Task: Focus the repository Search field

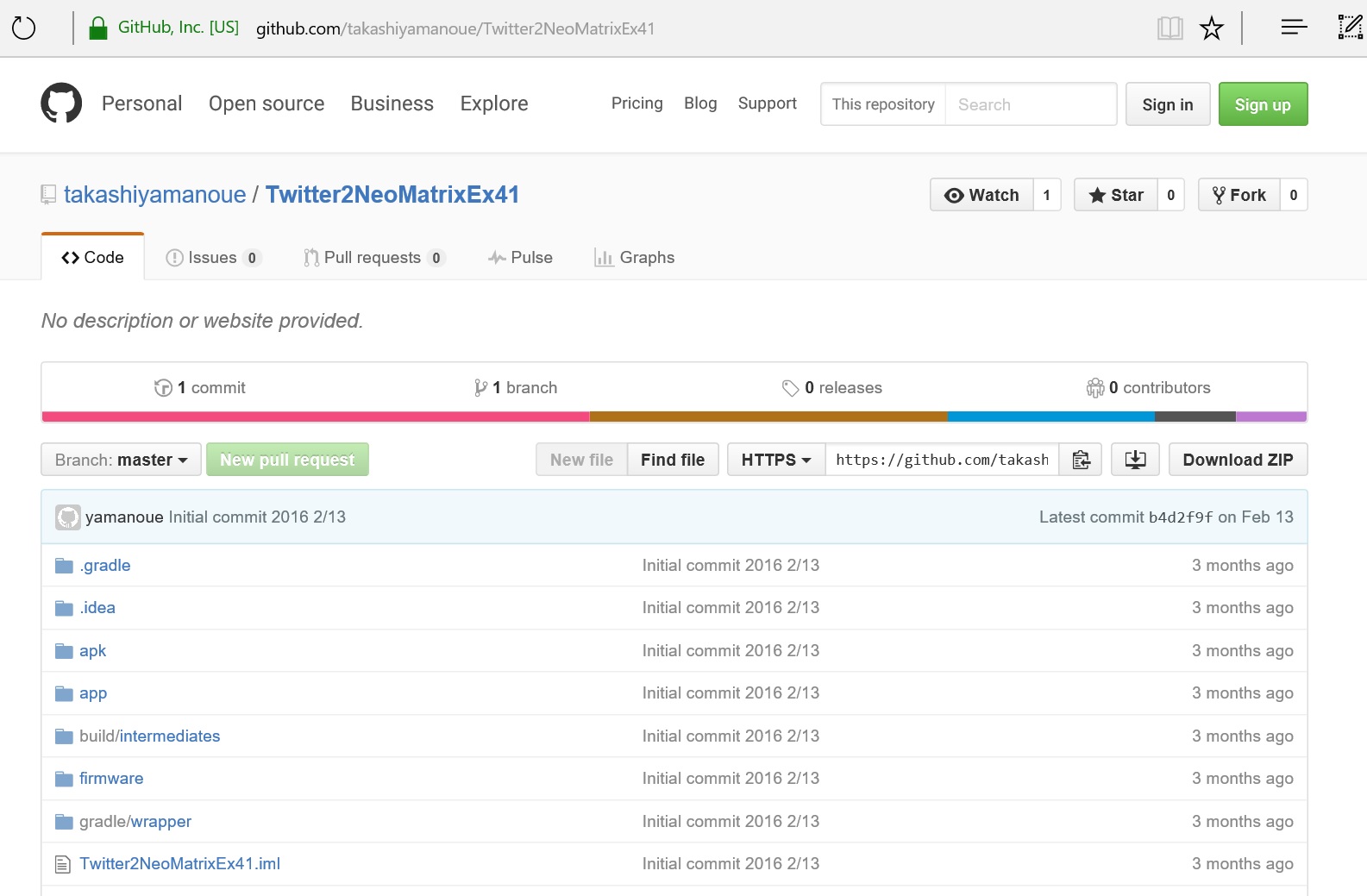Action: [1031, 104]
